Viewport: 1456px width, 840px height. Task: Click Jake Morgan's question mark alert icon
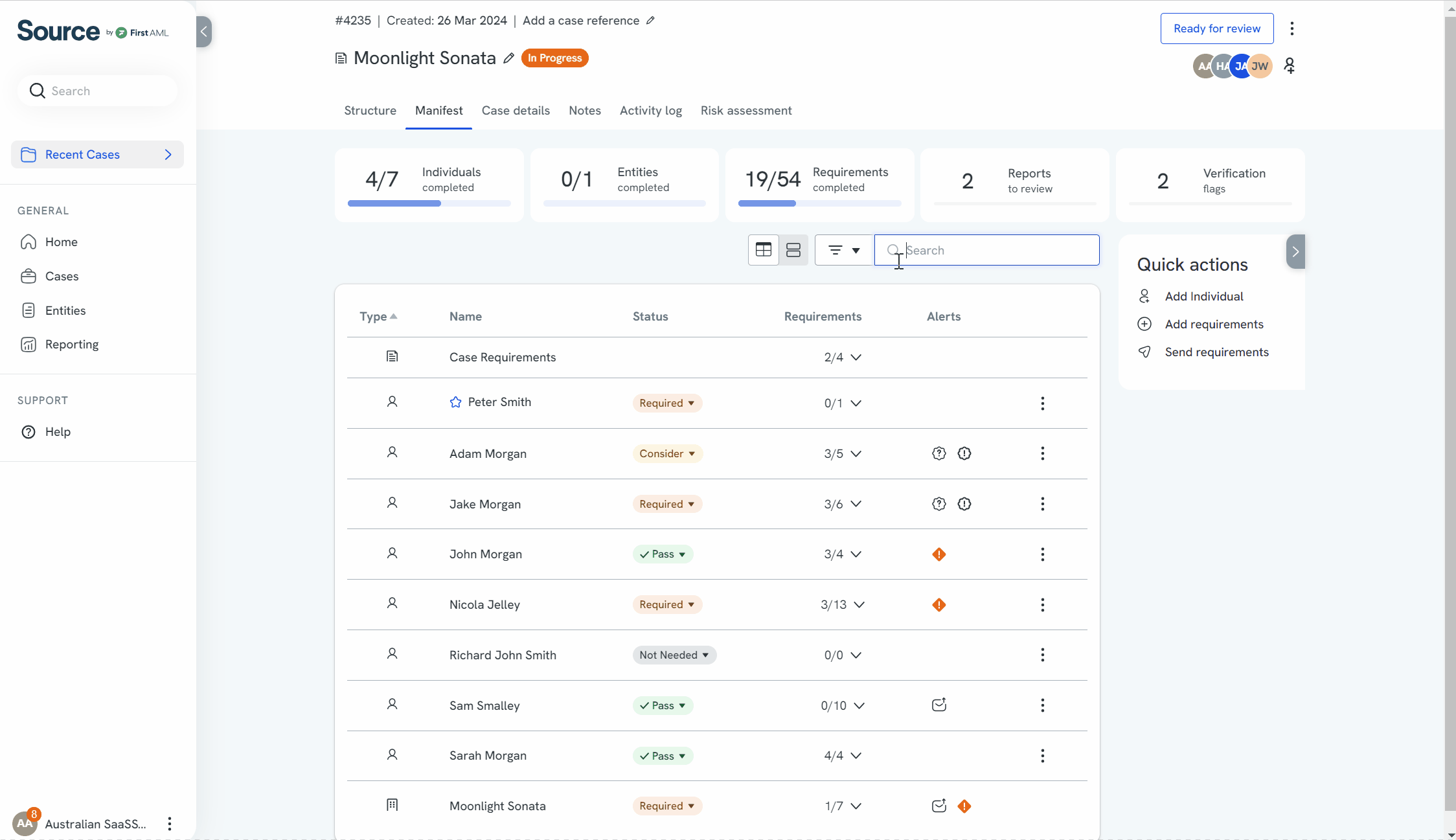[x=938, y=504]
